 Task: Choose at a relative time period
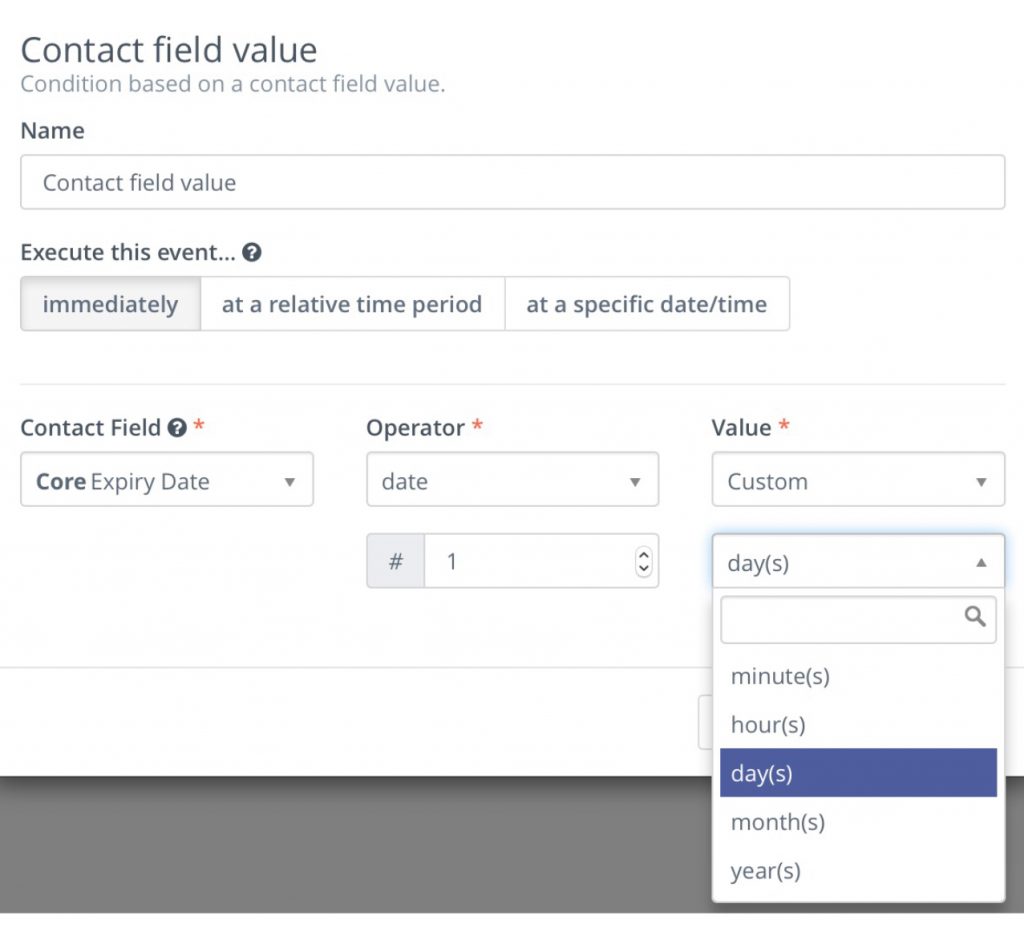352,304
